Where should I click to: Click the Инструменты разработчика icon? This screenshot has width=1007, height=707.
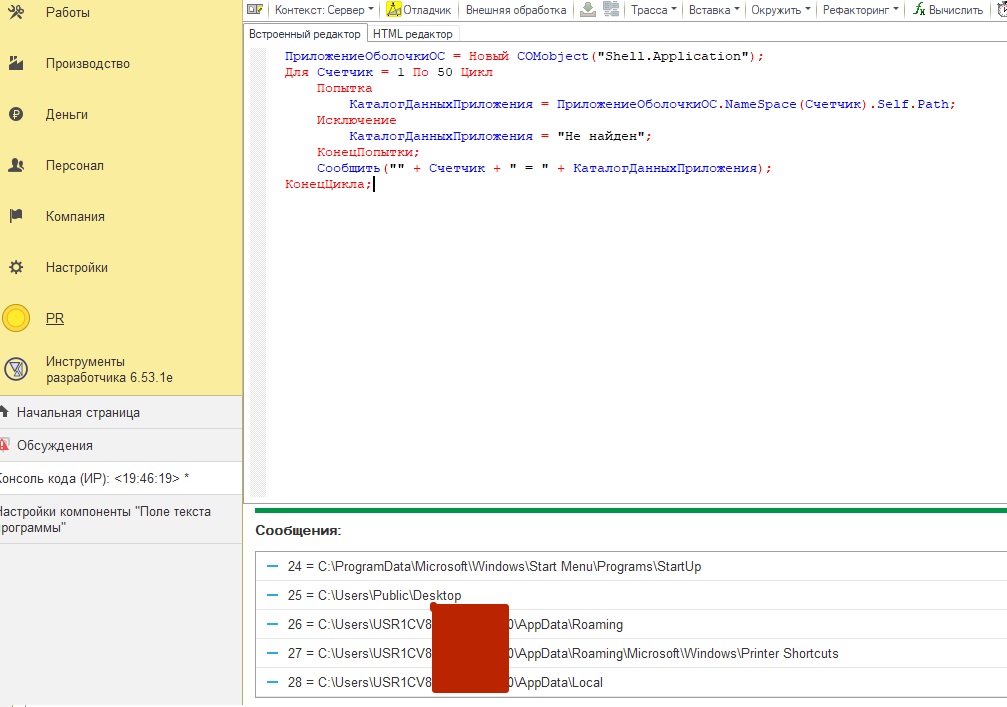(x=16, y=370)
